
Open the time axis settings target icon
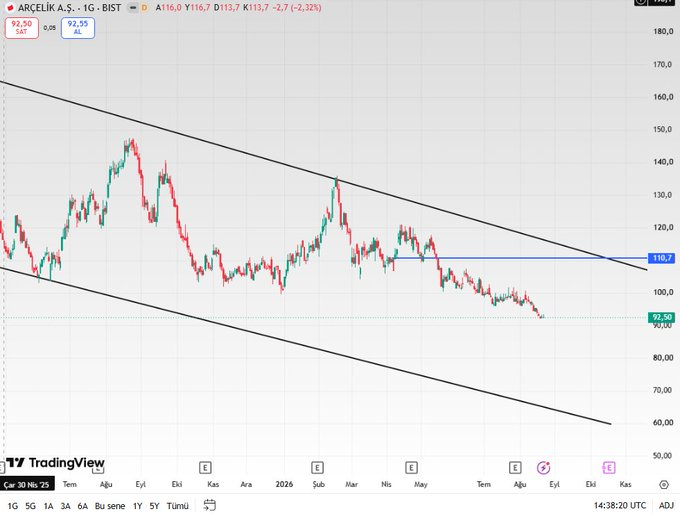point(664,484)
